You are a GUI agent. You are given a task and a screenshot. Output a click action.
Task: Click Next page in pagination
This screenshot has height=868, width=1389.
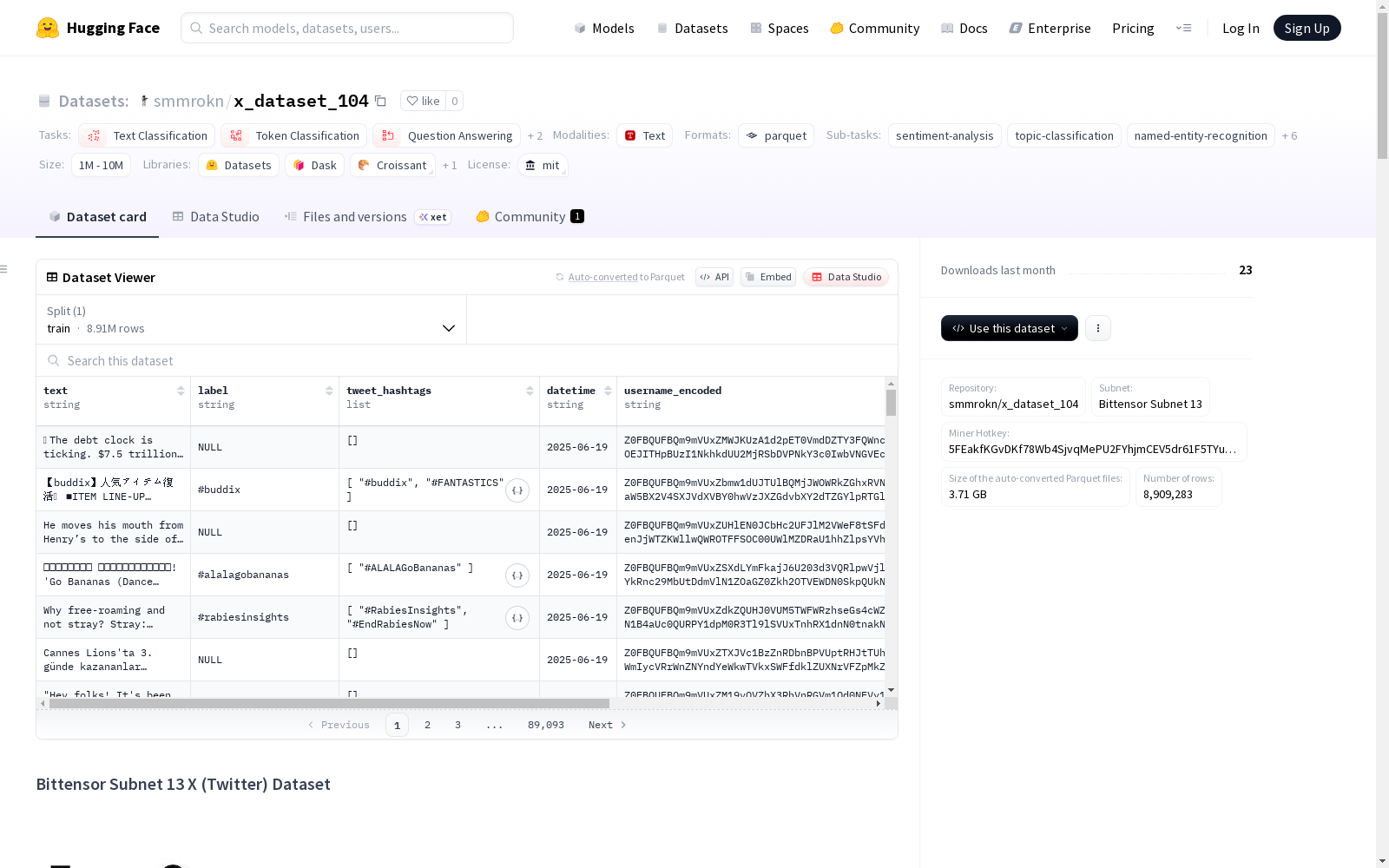coord(608,725)
